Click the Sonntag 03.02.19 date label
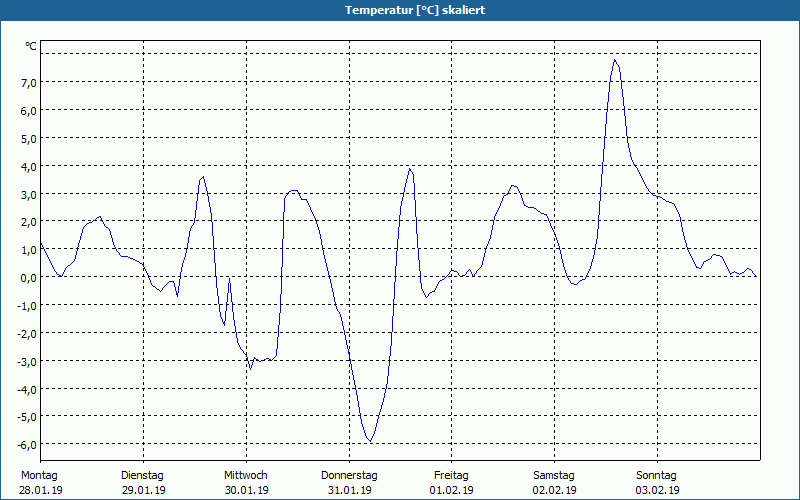 [x=657, y=483]
